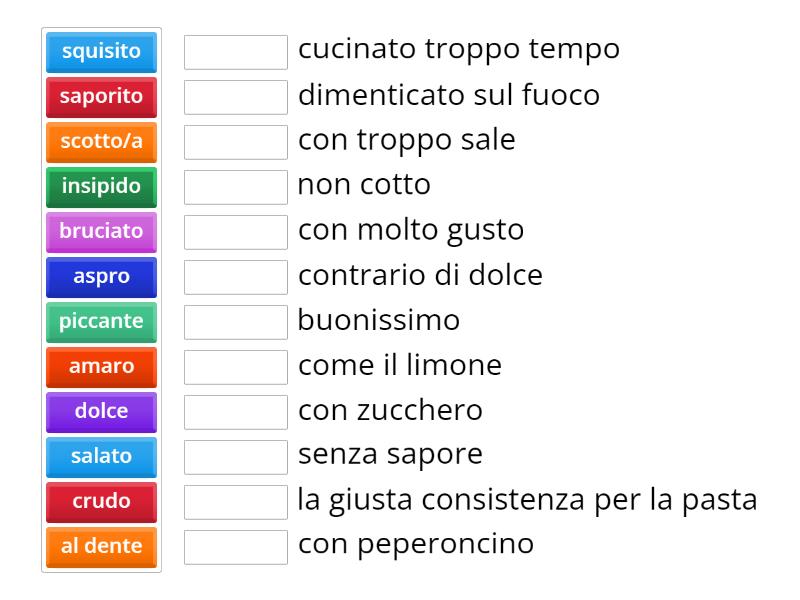Select the word tile "squisito"

[x=100, y=53]
